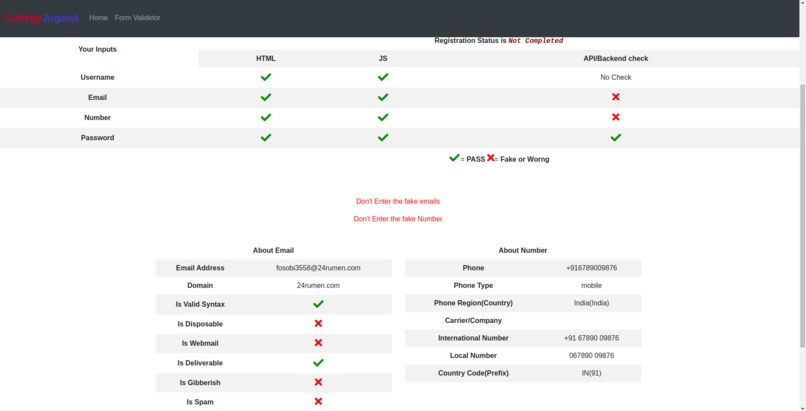Viewport: 806px width, 411px height.
Task: Click the Is Gibberish red cross
Action: click(x=318, y=382)
